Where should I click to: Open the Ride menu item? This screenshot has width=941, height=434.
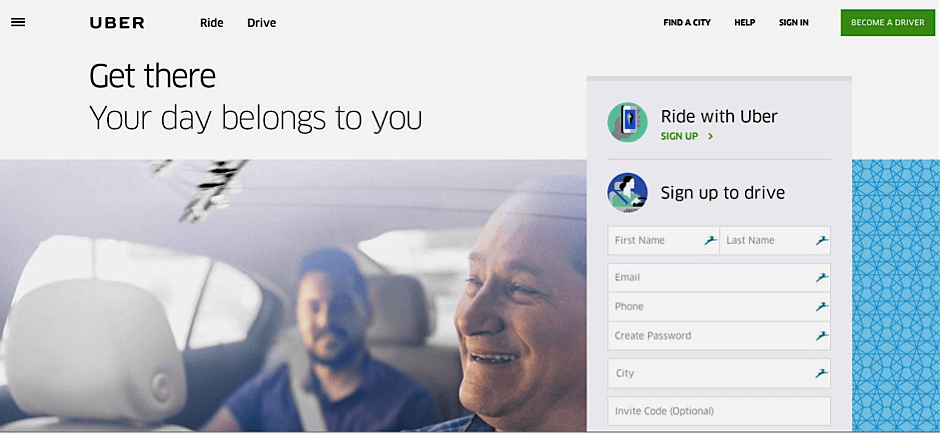[212, 23]
